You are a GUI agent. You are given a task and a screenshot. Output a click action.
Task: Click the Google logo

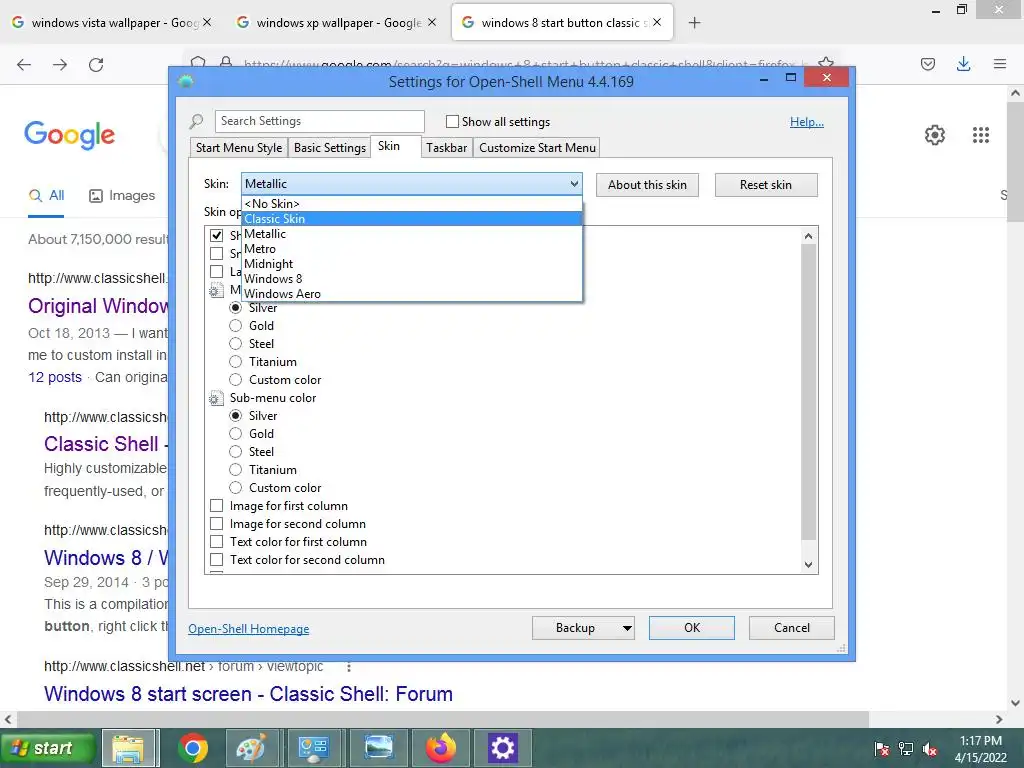pyautogui.click(x=69, y=135)
